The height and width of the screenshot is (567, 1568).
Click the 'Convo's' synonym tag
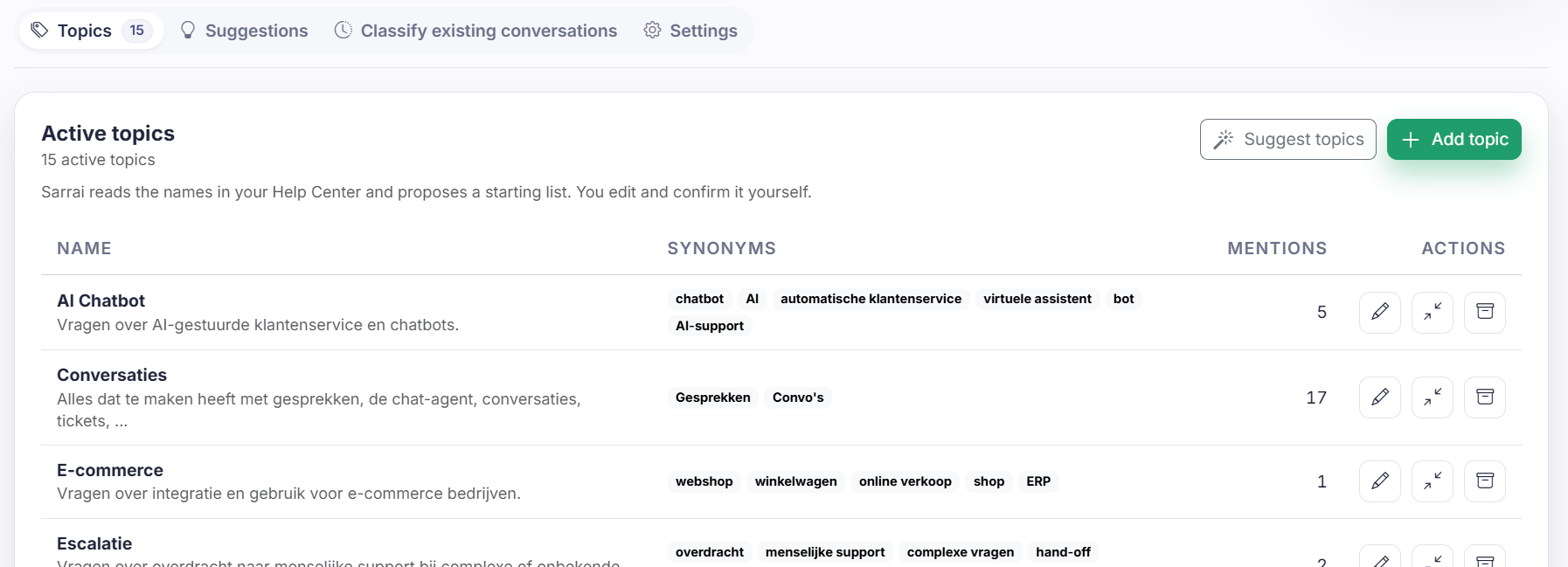tap(798, 398)
